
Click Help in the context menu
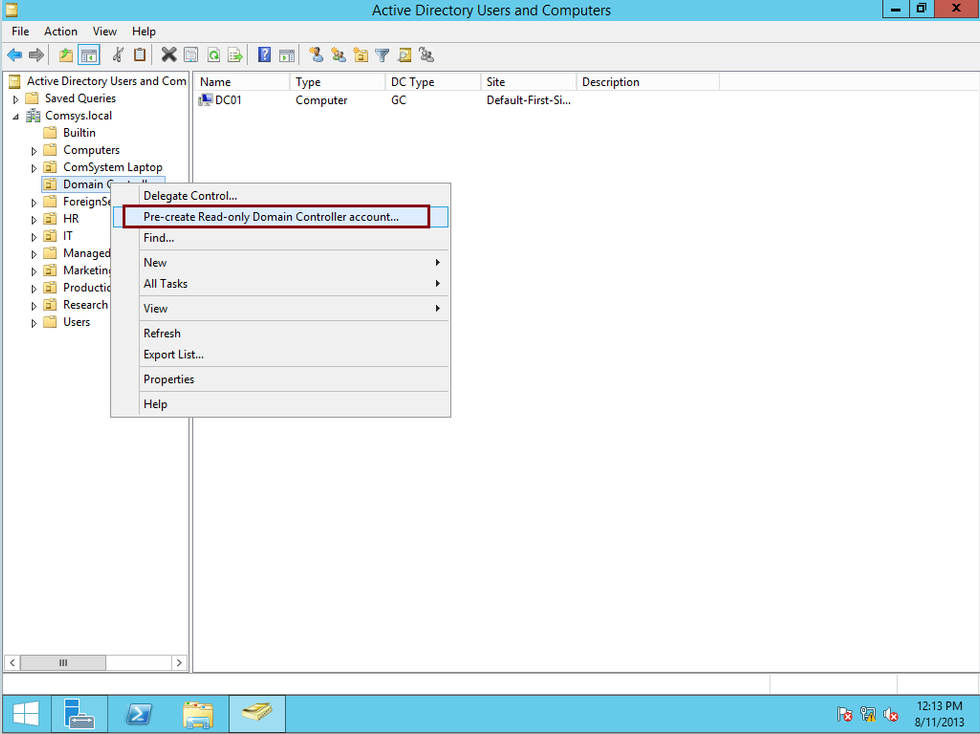tap(281, 404)
